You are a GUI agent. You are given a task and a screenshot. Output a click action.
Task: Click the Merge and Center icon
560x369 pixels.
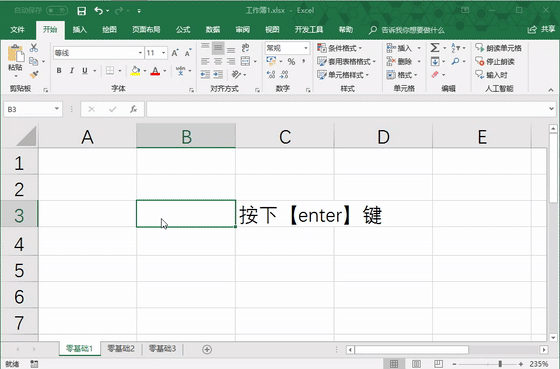(245, 61)
